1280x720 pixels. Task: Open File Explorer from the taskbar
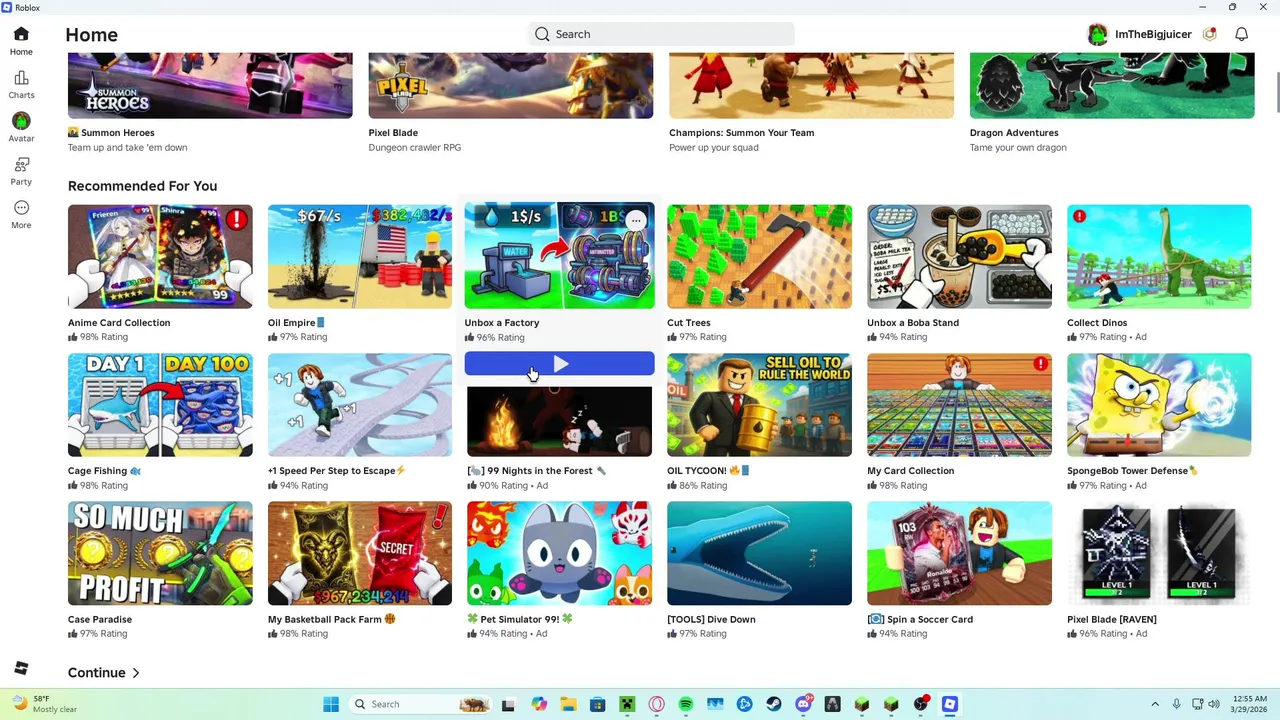coord(568,704)
